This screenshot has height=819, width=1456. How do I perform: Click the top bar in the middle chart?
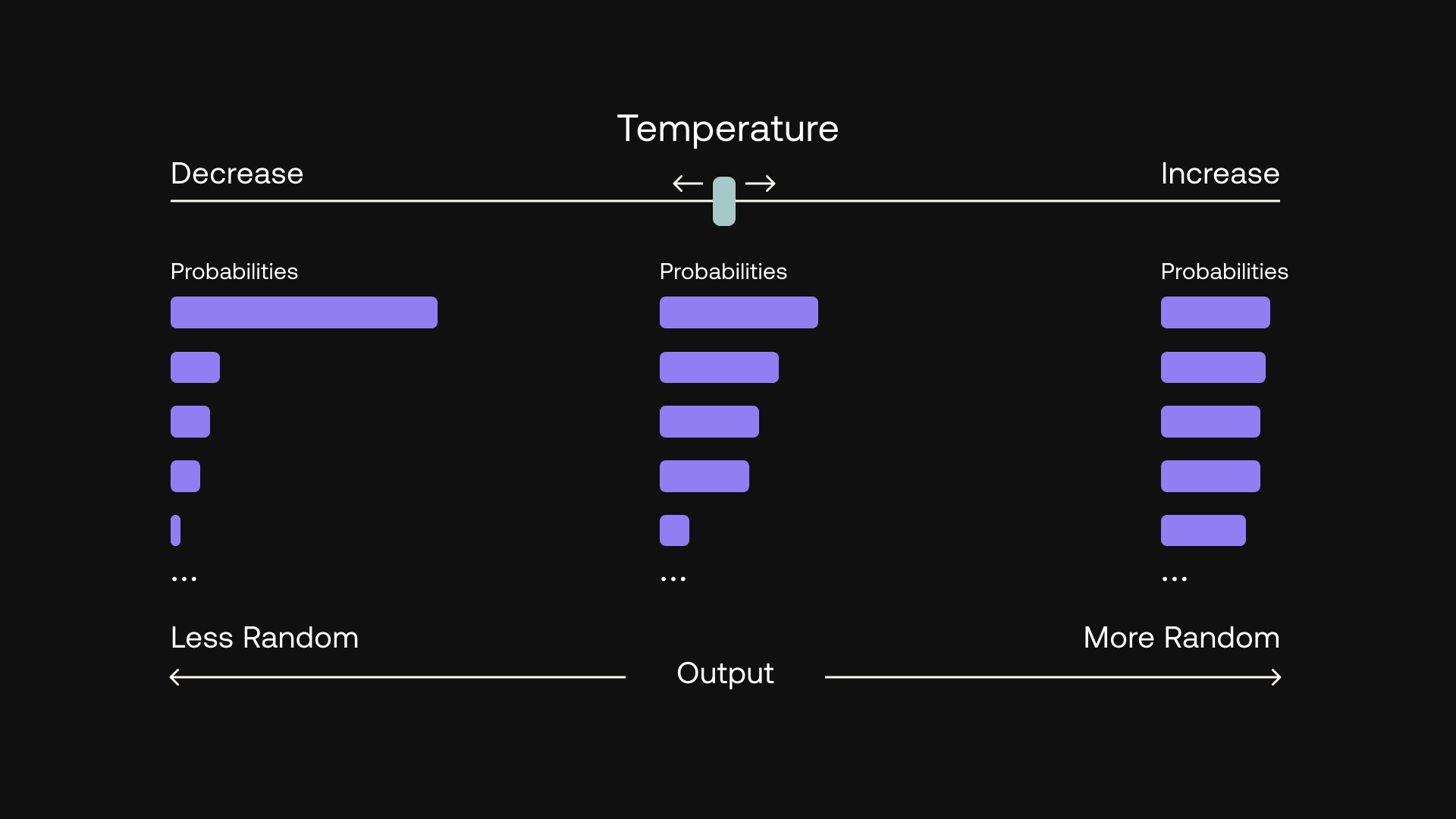[x=739, y=312]
